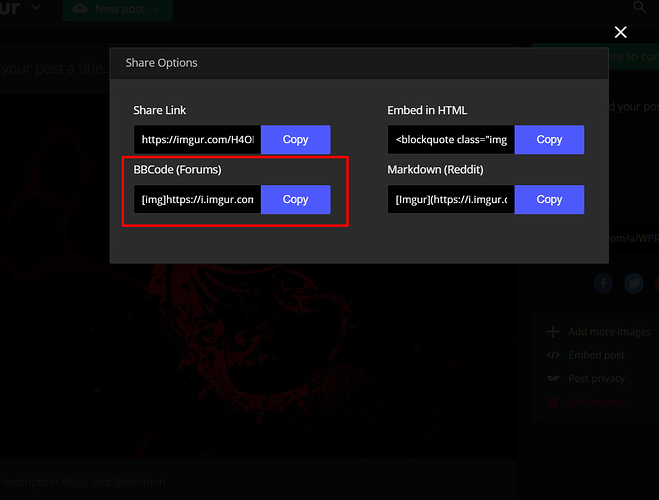Click the BBCode (Forums) label
The image size is (659, 500).
coord(177,170)
